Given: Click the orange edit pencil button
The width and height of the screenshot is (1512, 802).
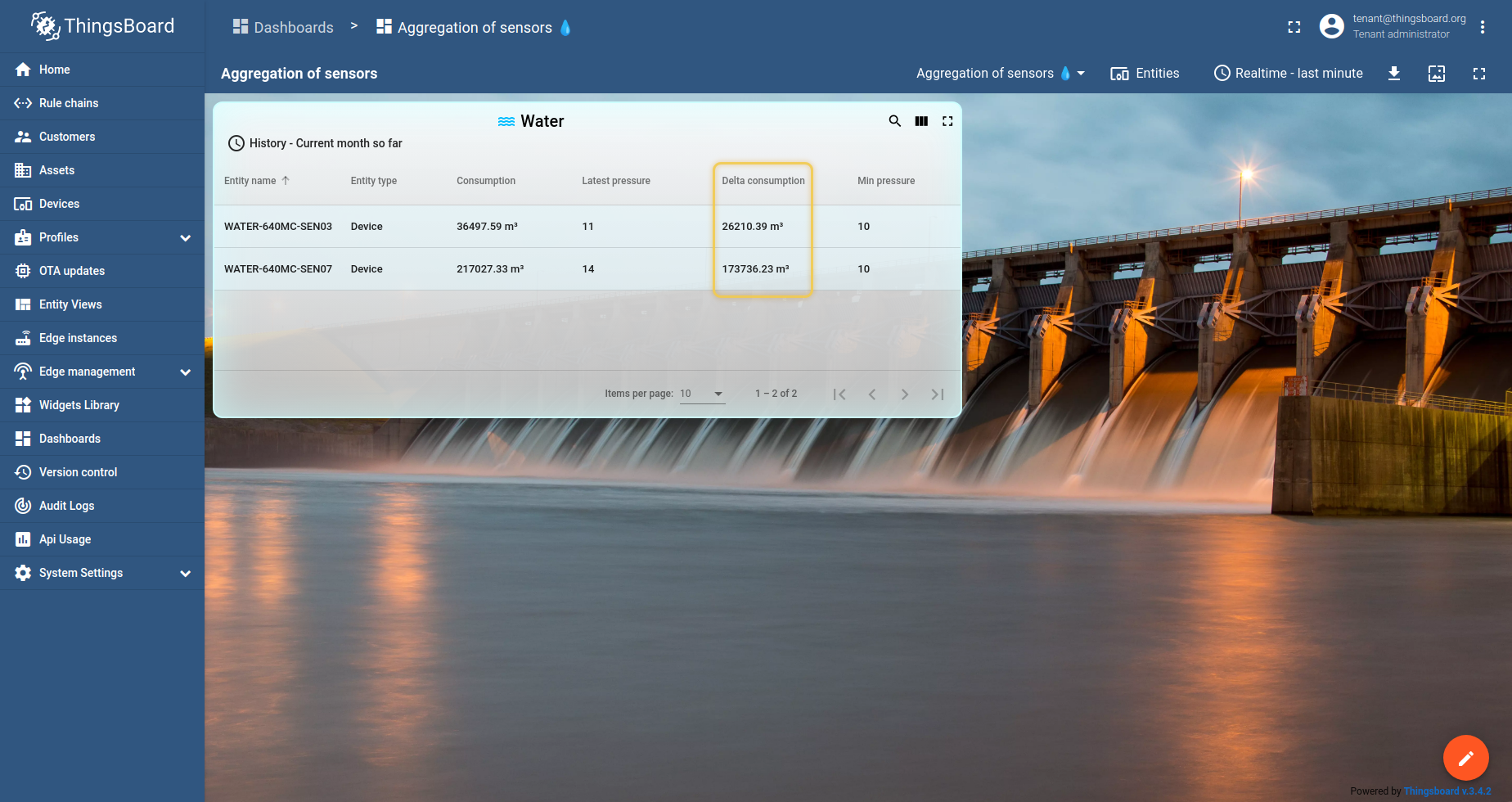Looking at the screenshot, I should 1465,758.
